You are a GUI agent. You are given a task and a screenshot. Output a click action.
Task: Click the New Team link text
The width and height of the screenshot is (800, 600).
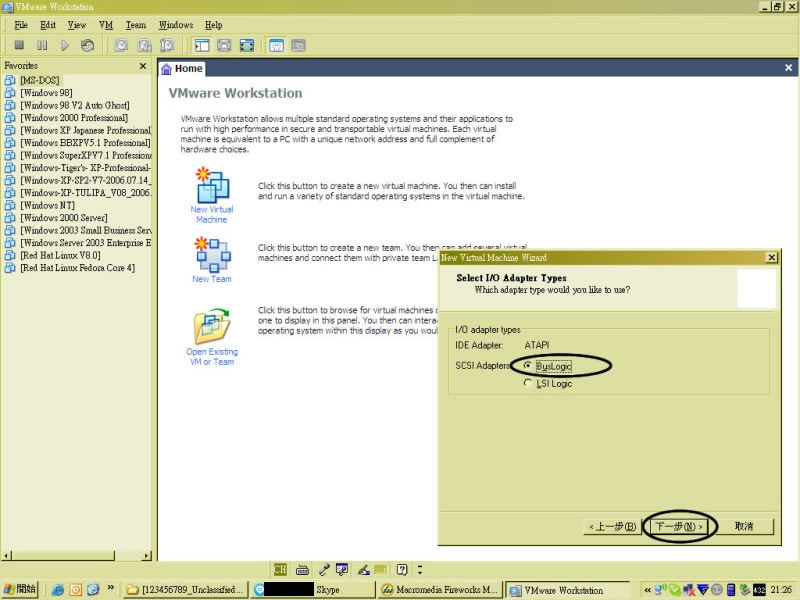[x=212, y=279]
